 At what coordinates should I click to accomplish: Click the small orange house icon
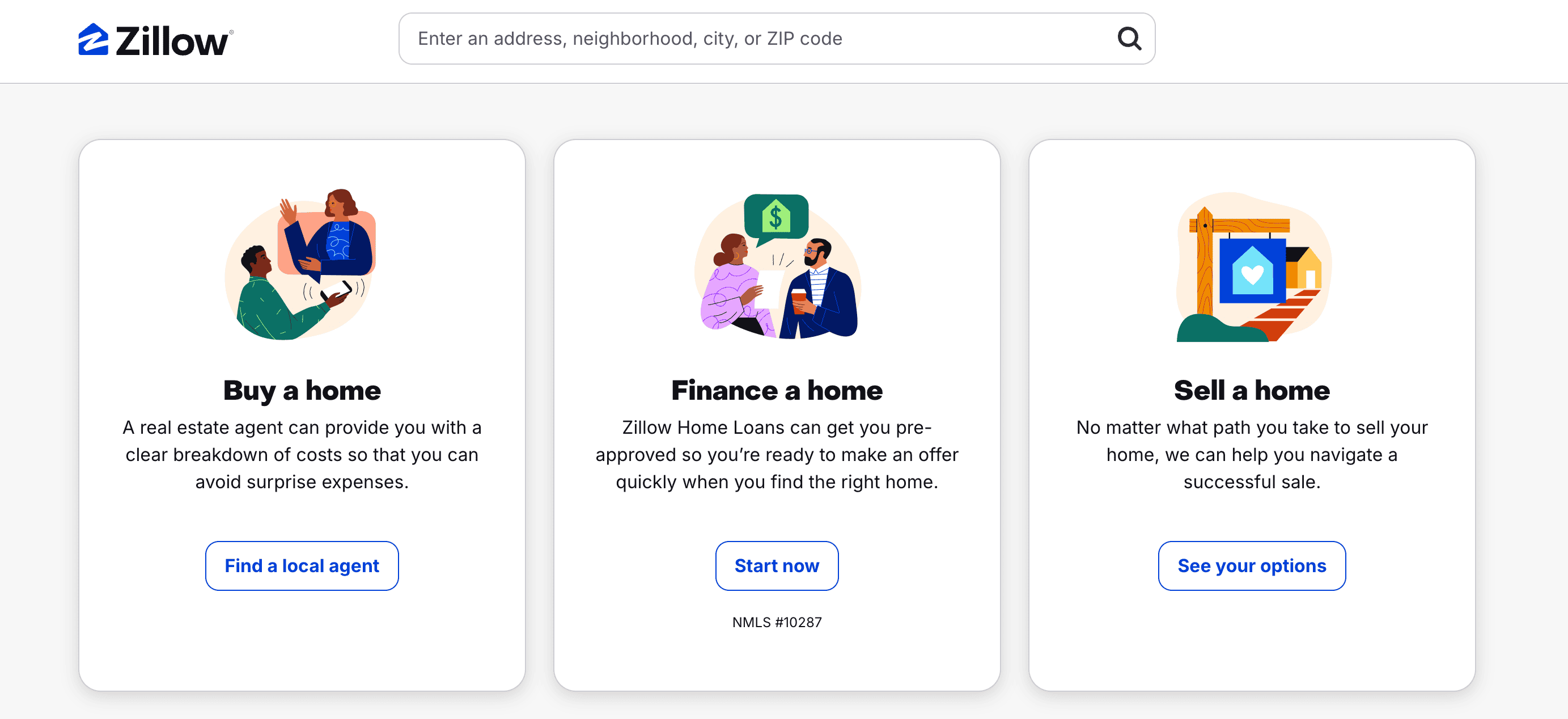(x=1304, y=267)
